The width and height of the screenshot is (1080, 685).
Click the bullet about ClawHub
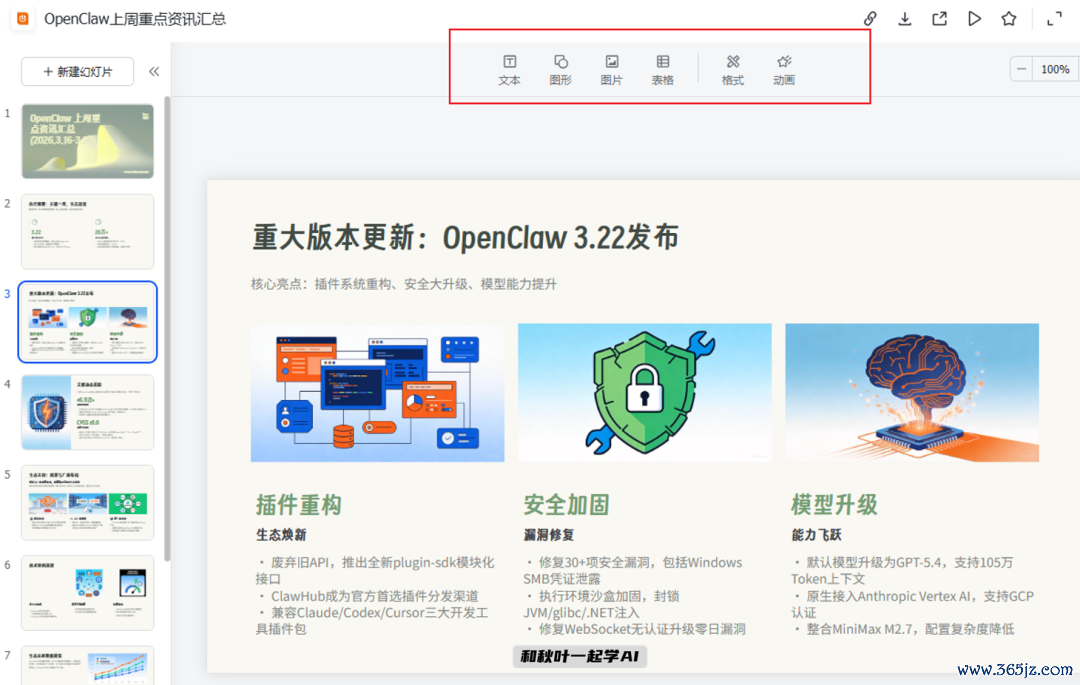[x=368, y=596]
